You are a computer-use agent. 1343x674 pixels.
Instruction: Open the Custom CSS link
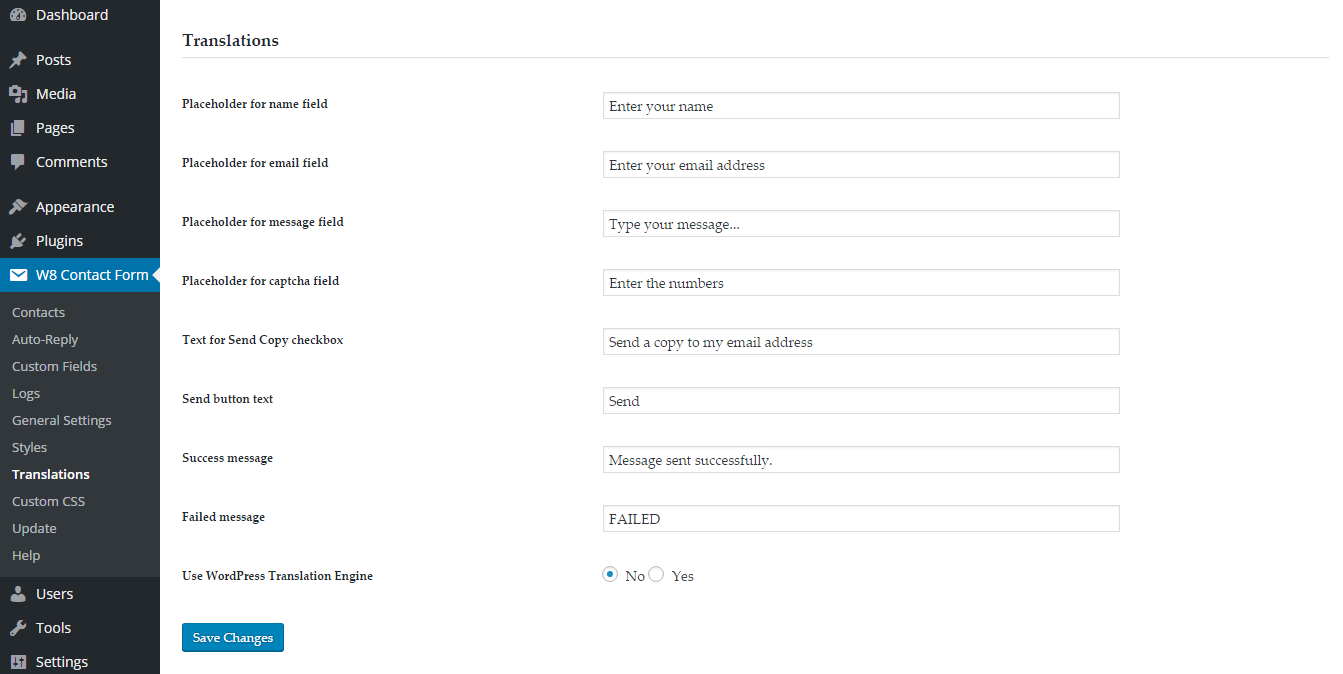coord(49,502)
